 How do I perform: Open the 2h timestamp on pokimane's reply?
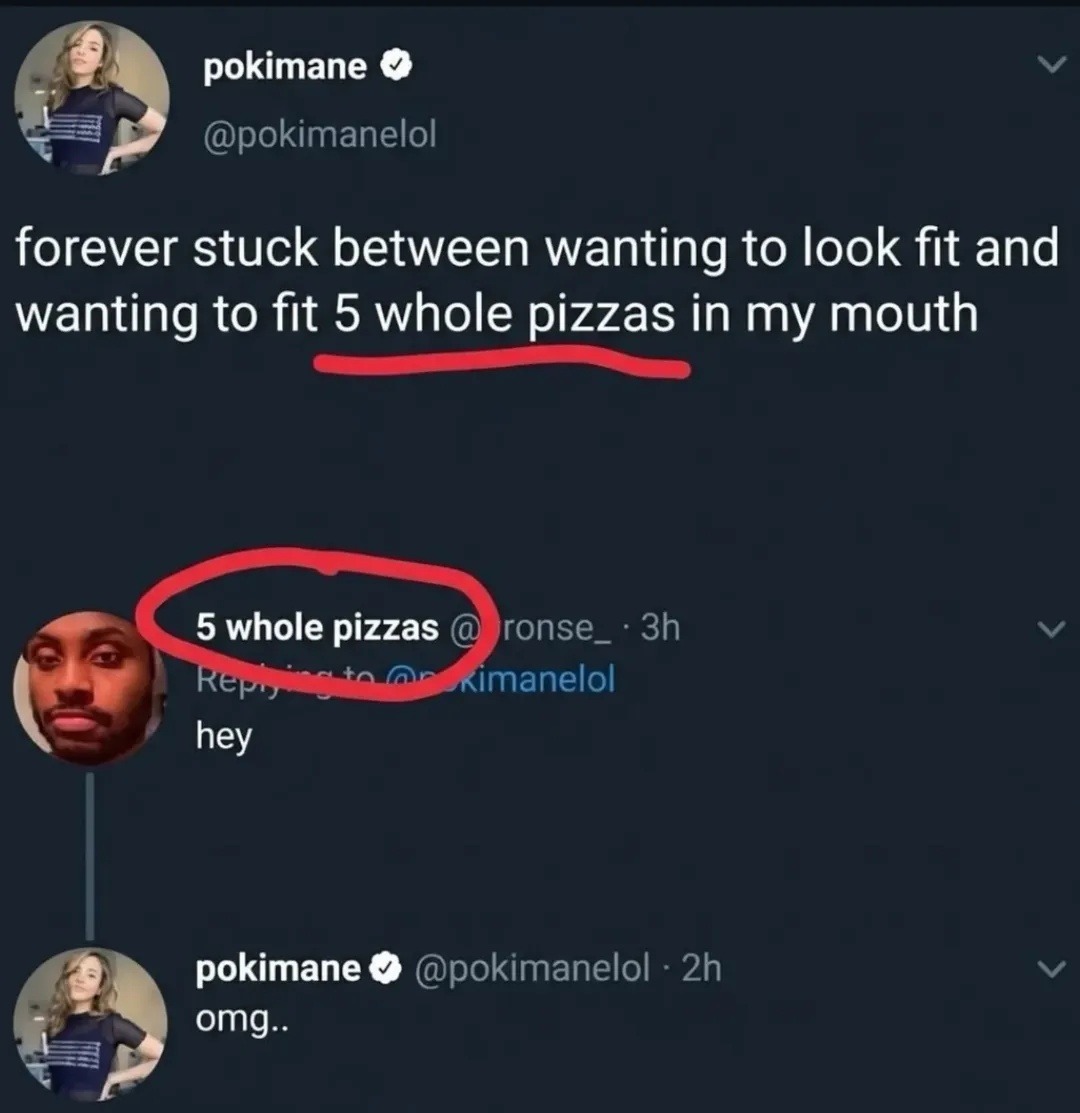pyautogui.click(x=701, y=969)
